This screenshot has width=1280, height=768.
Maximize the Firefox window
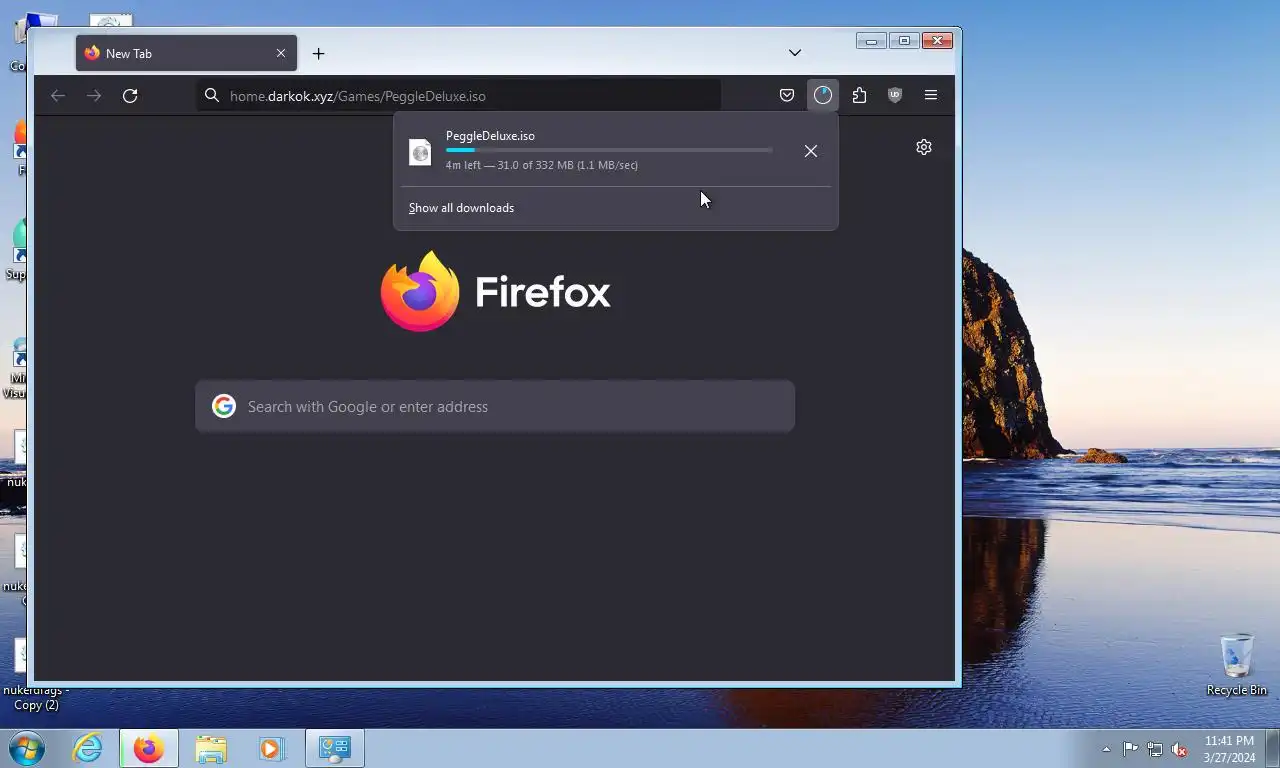point(904,41)
